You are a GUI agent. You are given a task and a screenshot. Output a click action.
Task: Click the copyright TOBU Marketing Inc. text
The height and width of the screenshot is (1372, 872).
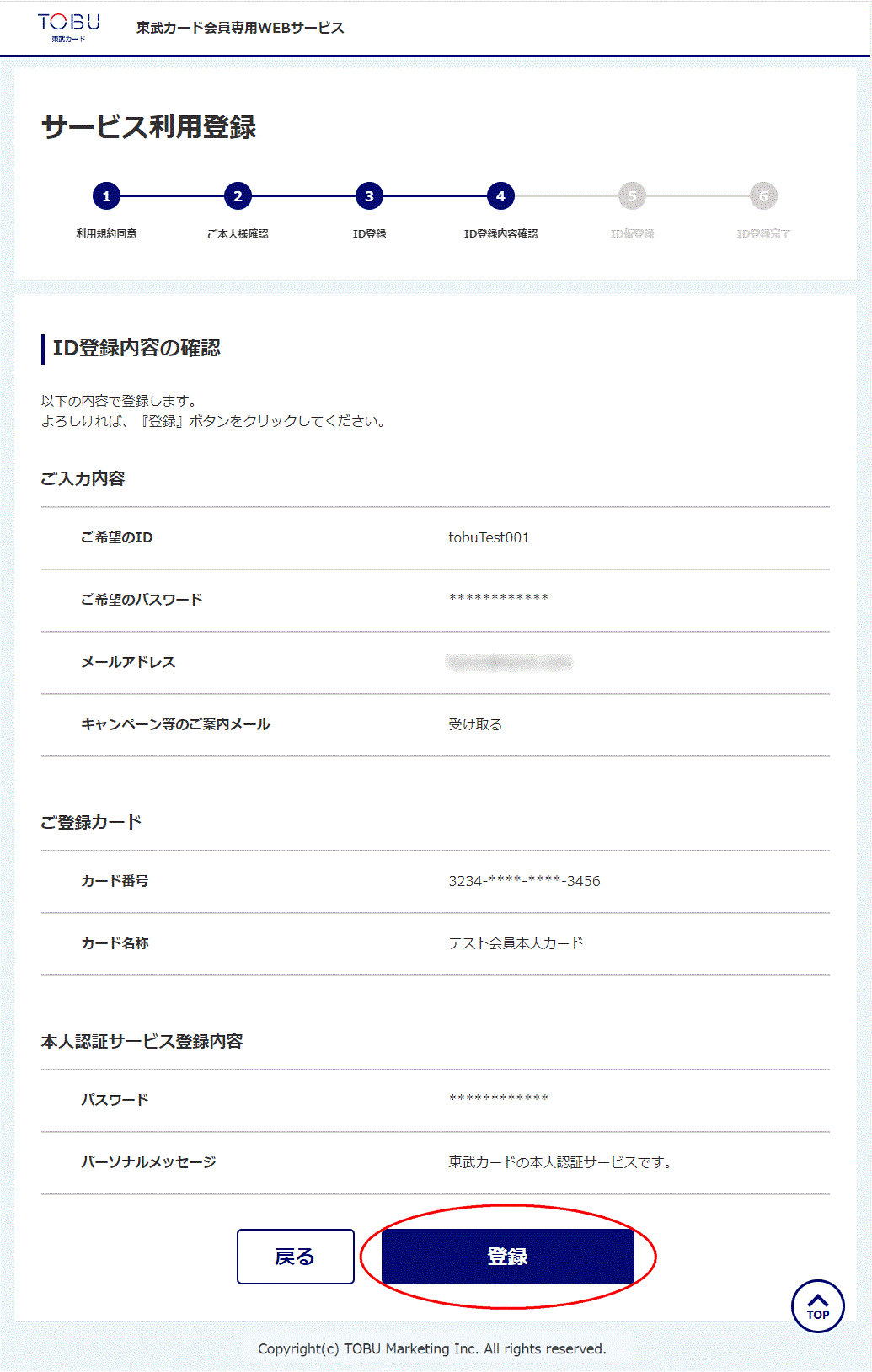tap(432, 1348)
